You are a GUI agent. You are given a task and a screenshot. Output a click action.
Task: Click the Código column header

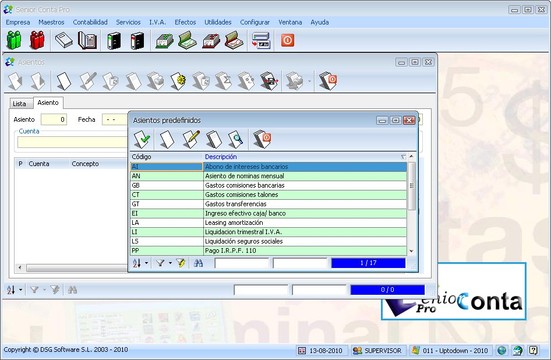167,157
